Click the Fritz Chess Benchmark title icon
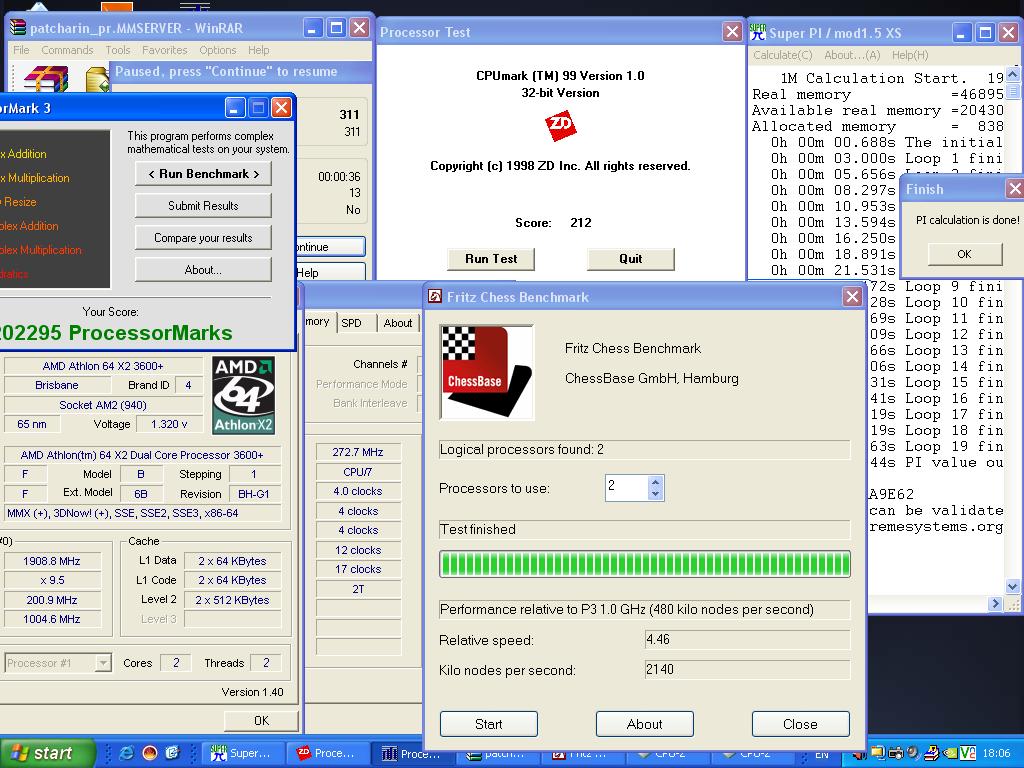 click(434, 297)
